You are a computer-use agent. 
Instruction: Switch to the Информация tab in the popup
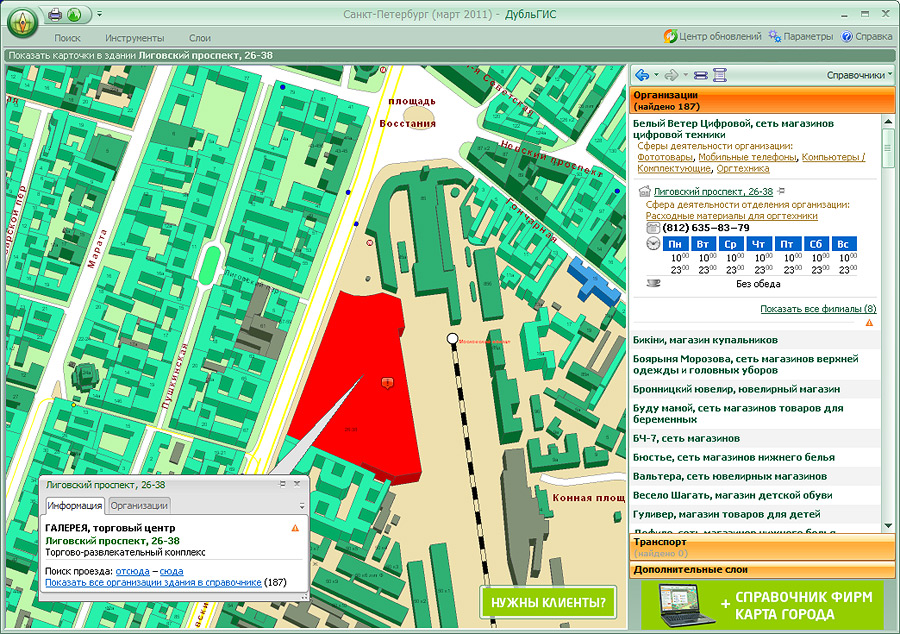point(75,505)
